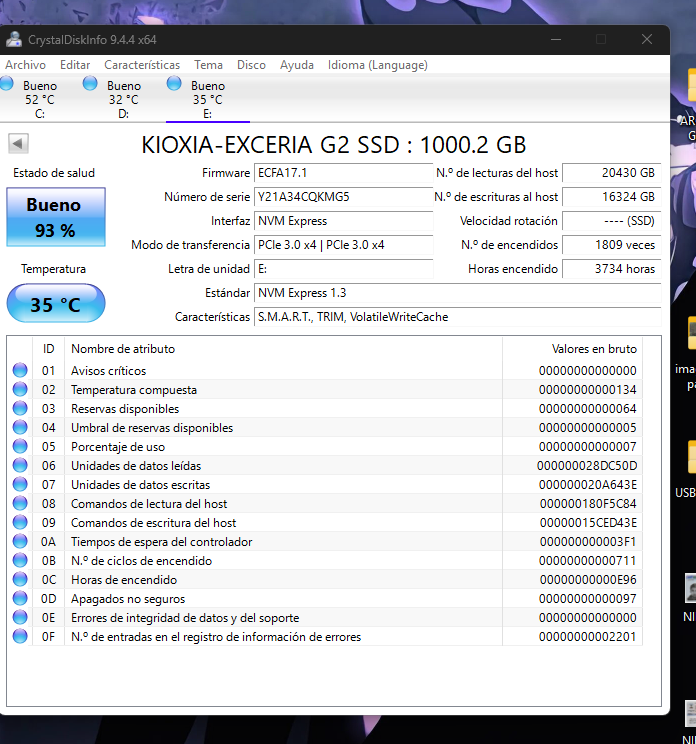Click power-on count 1809 veces
The width and height of the screenshot is (696, 744).
tap(612, 245)
